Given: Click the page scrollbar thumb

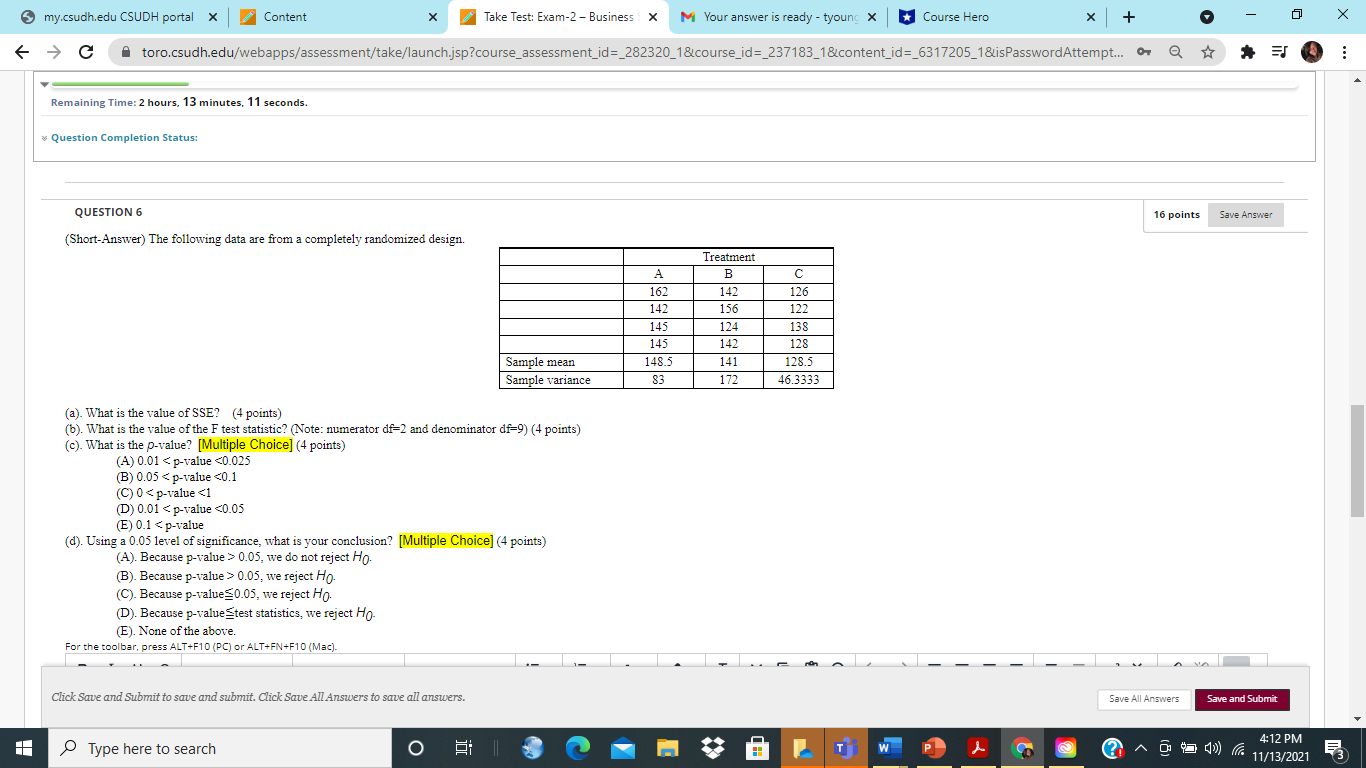Looking at the screenshot, I should [1357, 461].
